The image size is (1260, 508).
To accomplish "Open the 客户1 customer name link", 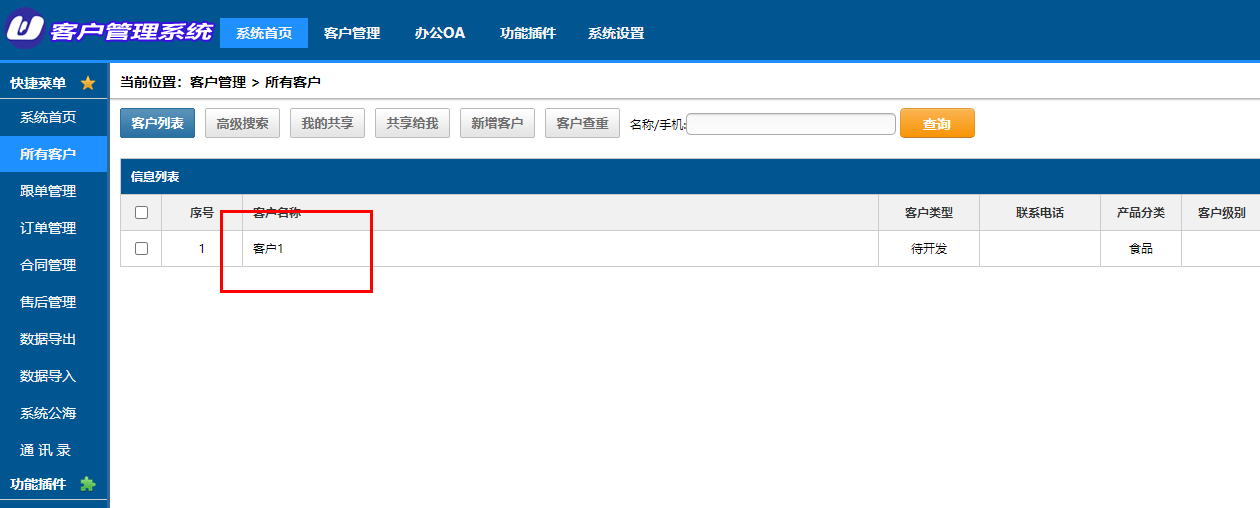I will pyautogui.click(x=268, y=249).
